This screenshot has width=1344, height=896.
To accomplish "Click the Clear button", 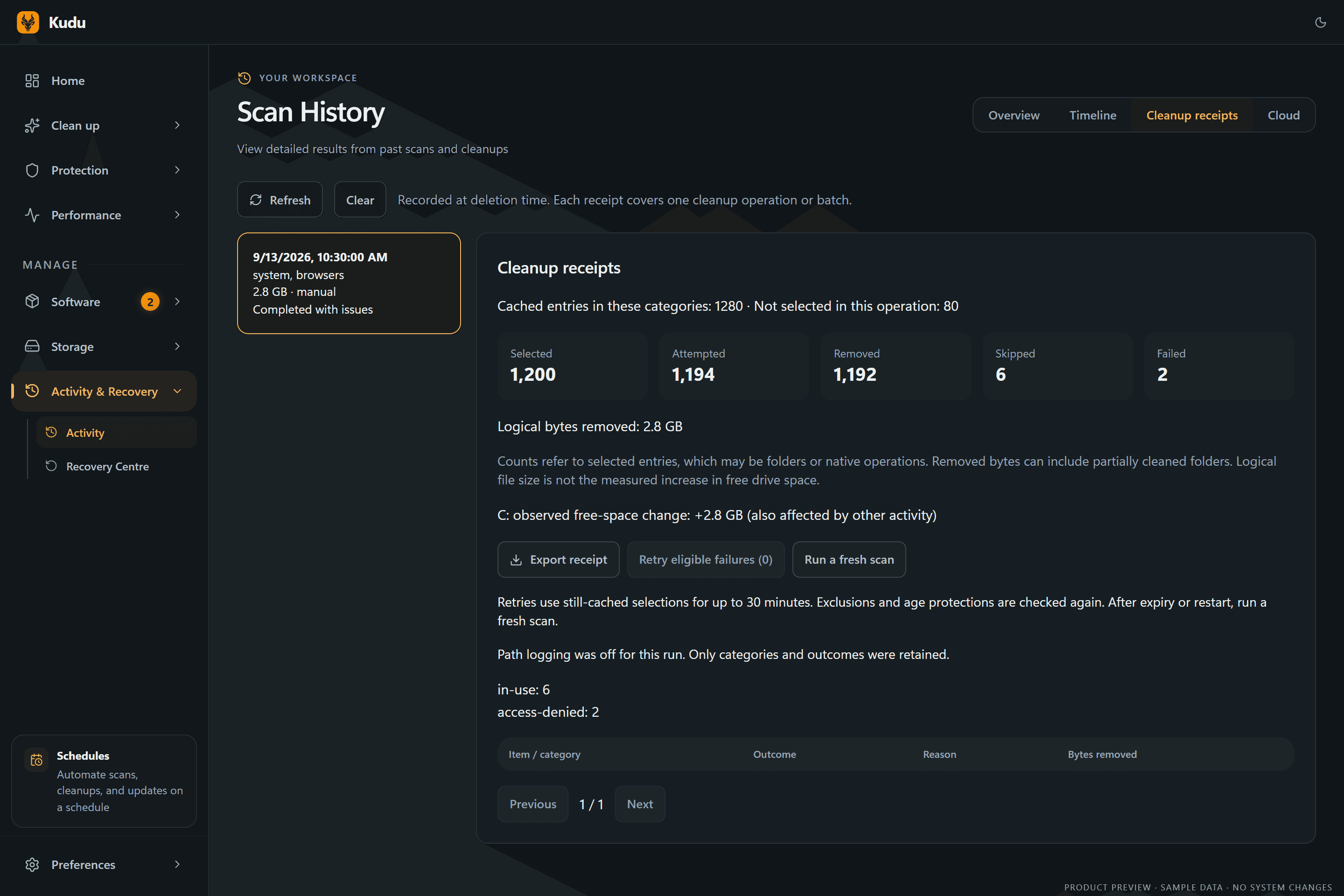I will [x=360, y=199].
